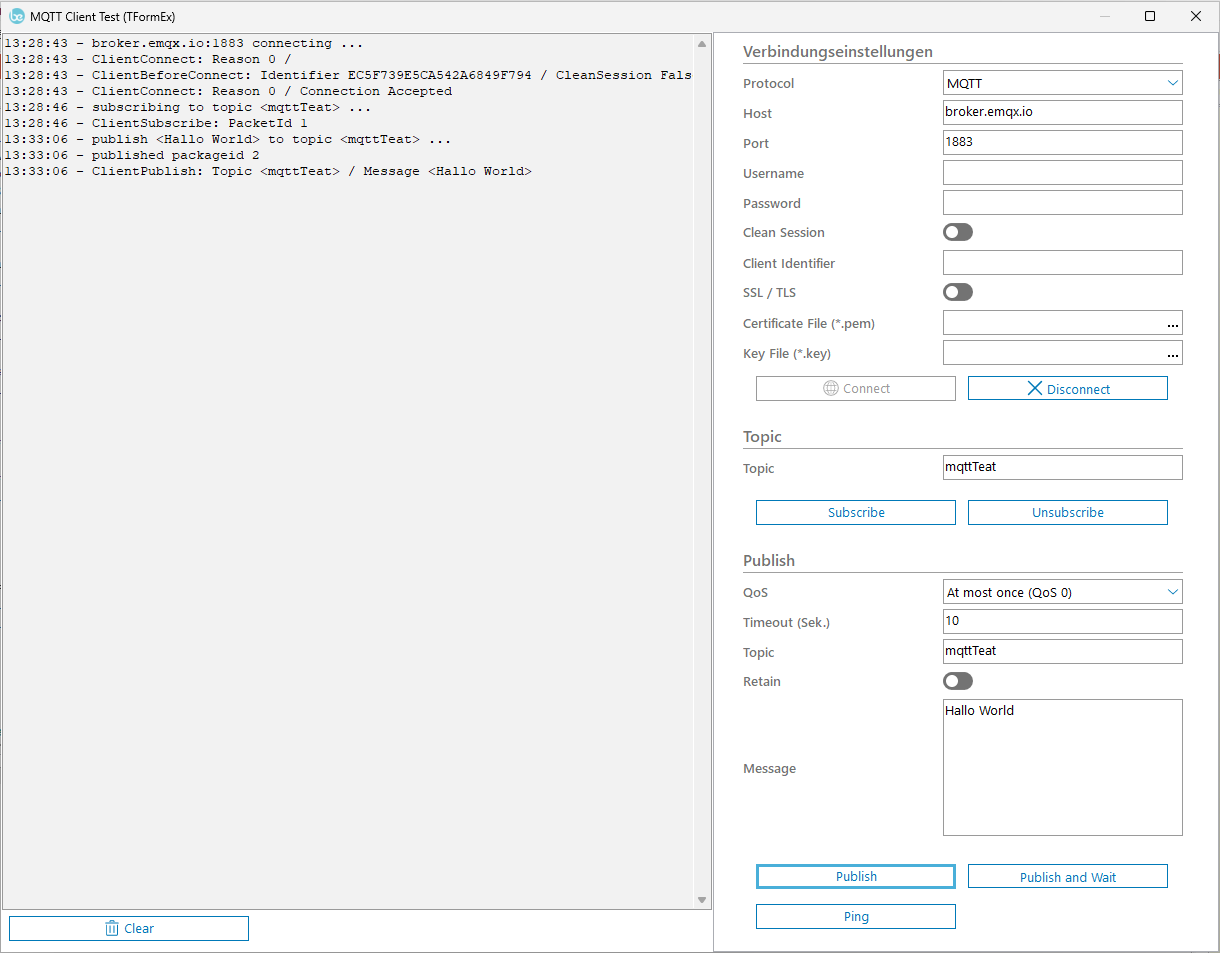This screenshot has width=1220, height=953.
Task: Click the app icon in the title bar
Action: [x=16, y=16]
